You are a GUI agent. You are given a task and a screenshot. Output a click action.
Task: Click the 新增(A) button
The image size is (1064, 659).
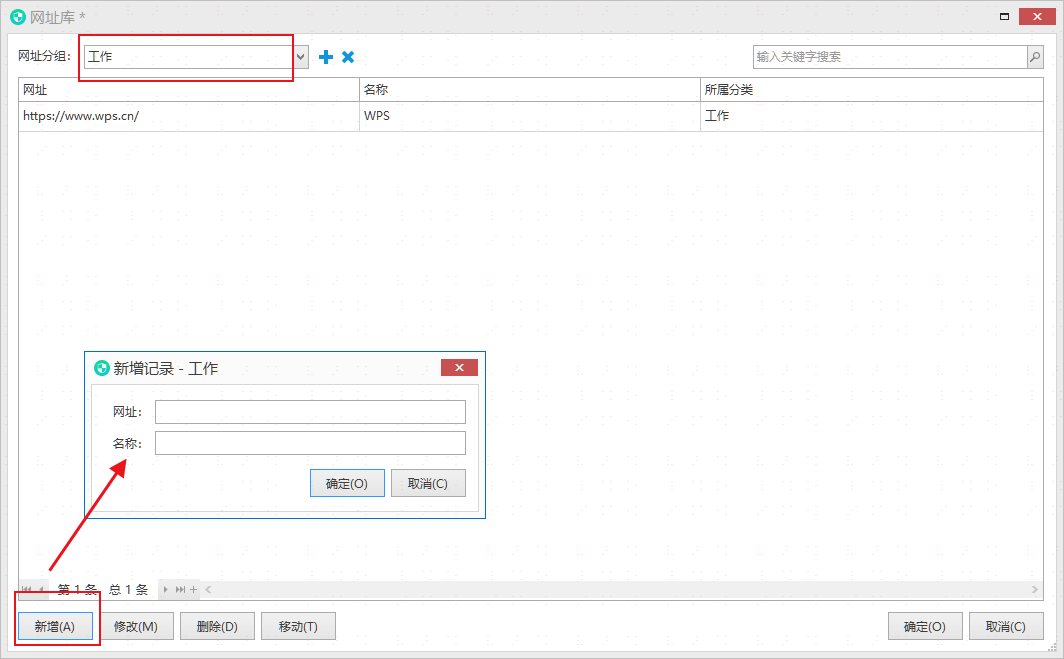(x=55, y=626)
